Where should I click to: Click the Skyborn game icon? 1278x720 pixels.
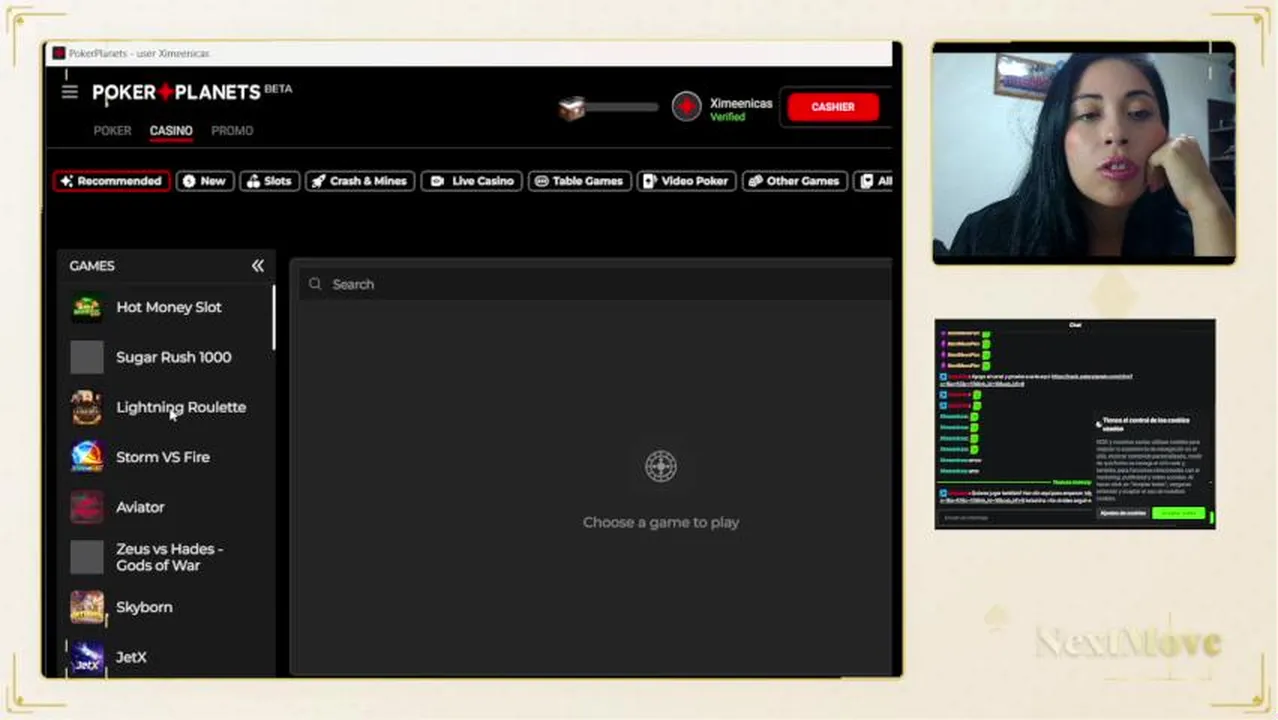(x=87, y=607)
